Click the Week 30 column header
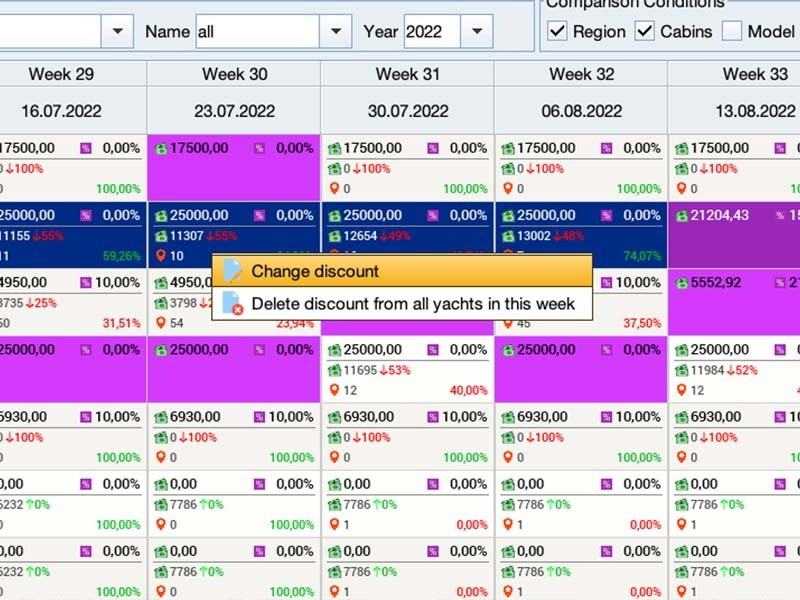Image resolution: width=800 pixels, height=600 pixels. tap(234, 74)
